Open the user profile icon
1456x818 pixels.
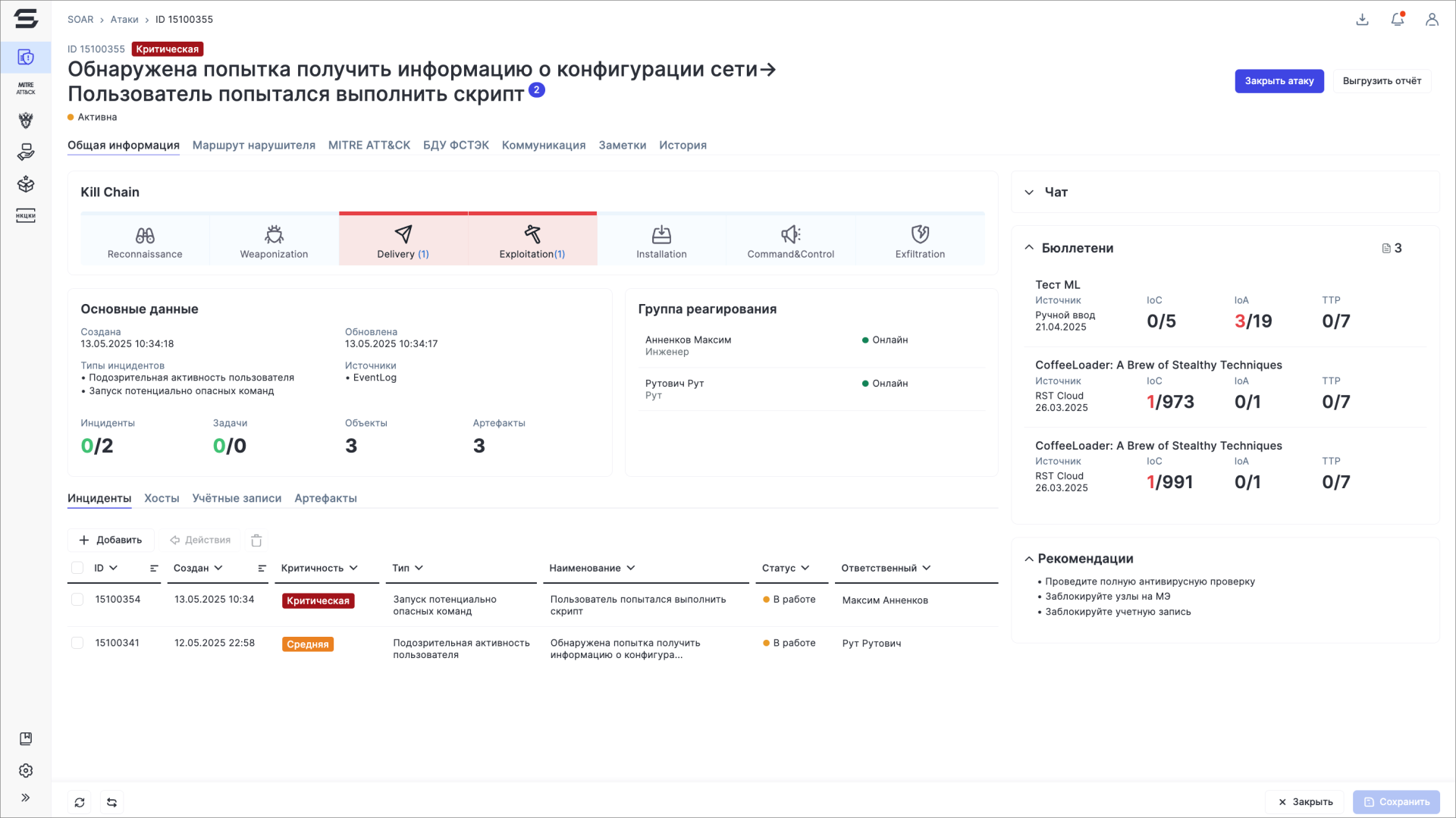(x=1431, y=20)
